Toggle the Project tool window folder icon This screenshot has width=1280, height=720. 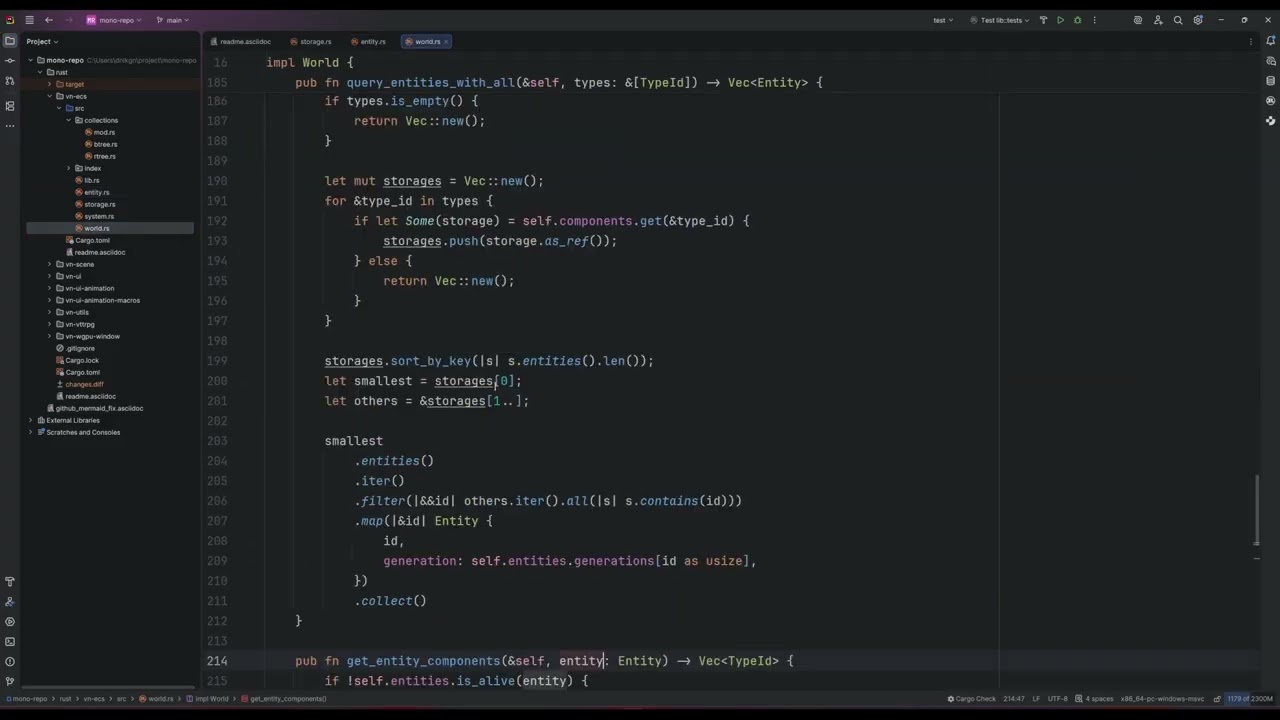(10, 41)
